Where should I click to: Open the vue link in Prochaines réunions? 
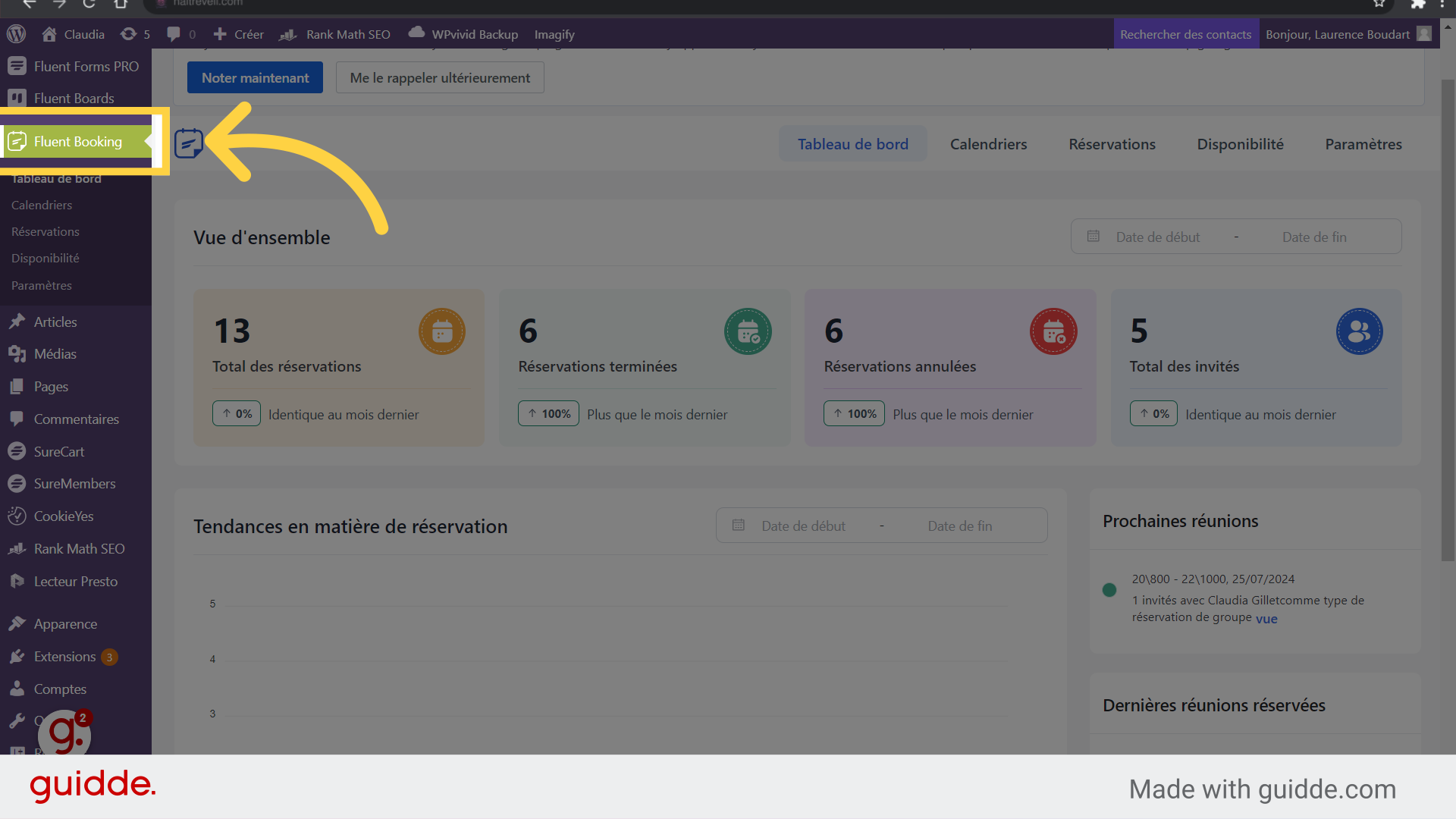pyautogui.click(x=1266, y=619)
